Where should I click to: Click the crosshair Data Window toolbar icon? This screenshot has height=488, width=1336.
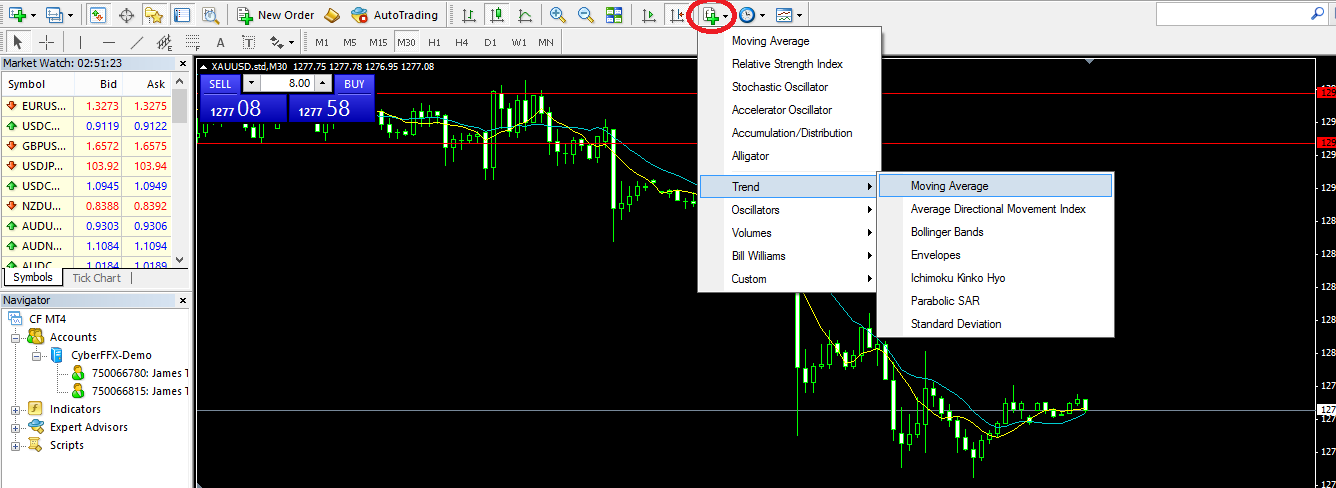click(126, 15)
